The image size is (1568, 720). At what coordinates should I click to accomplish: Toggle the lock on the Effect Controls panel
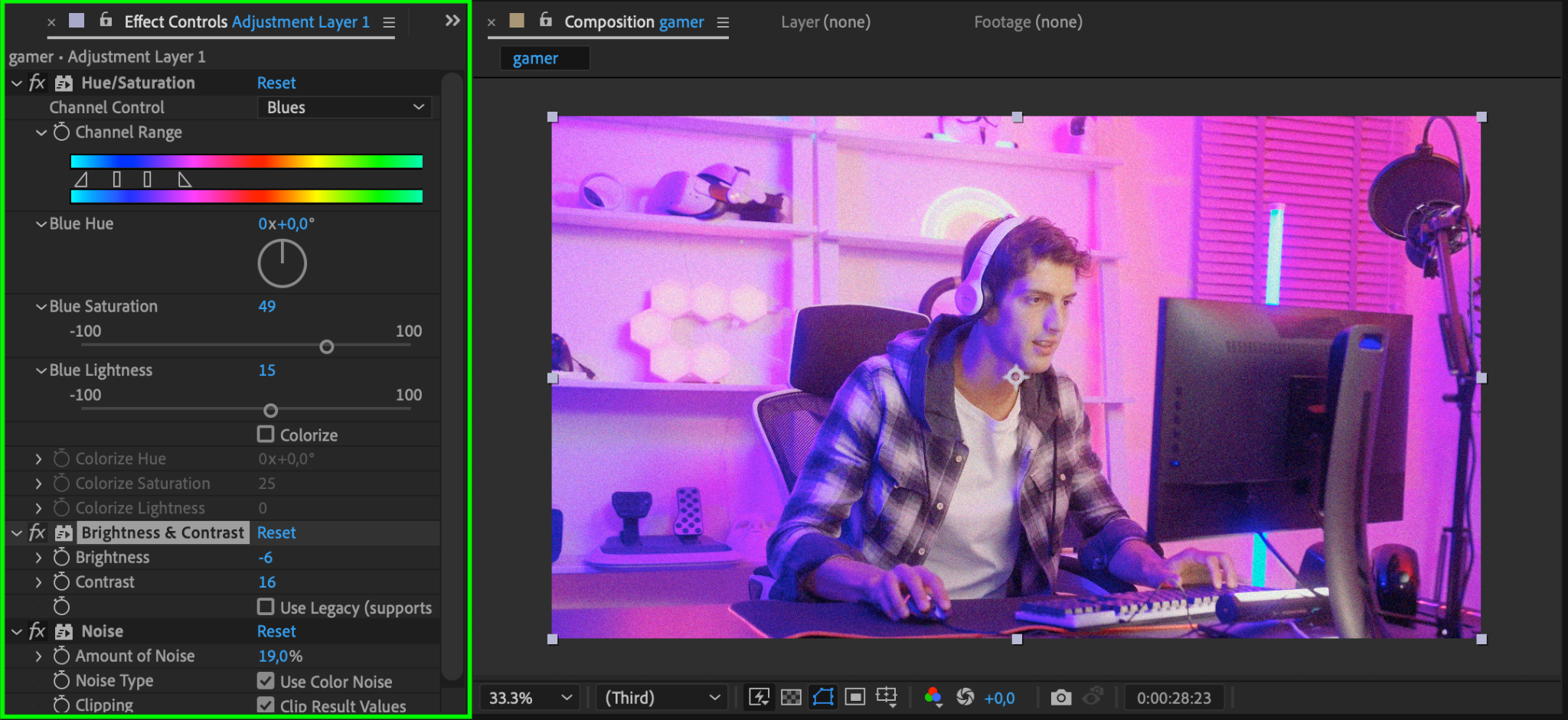click(106, 21)
